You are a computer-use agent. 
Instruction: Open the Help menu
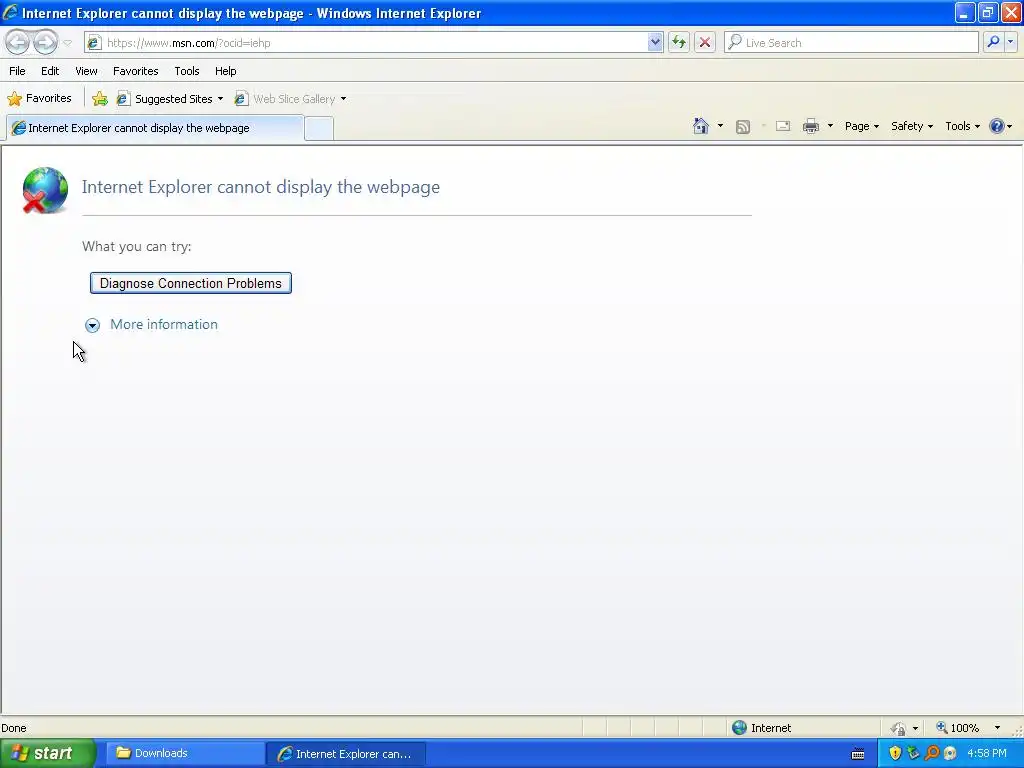pos(225,71)
